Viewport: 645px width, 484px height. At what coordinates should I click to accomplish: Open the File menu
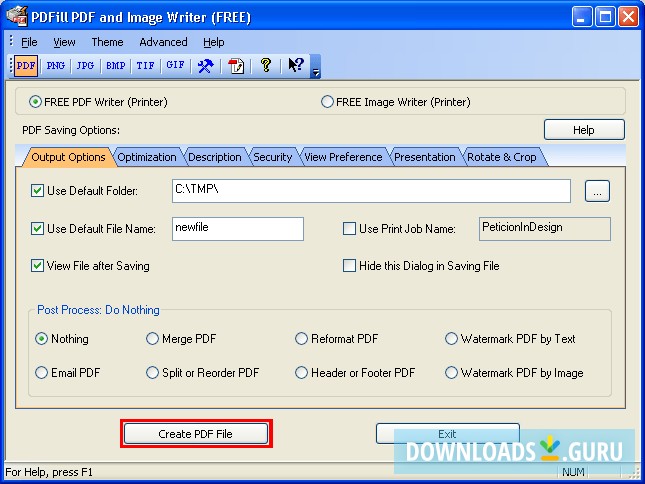pyautogui.click(x=29, y=42)
